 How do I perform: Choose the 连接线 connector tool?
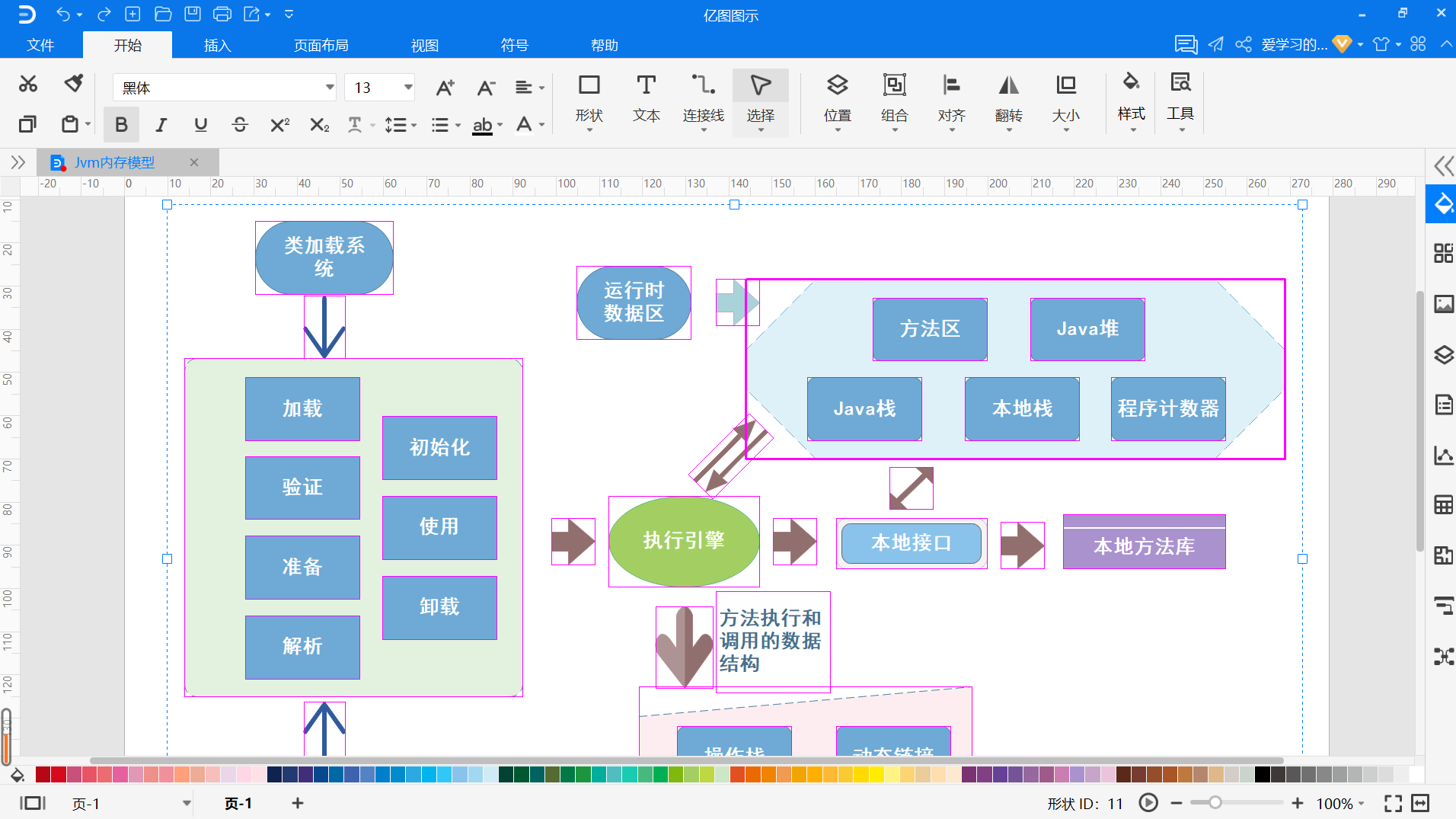pyautogui.click(x=702, y=99)
